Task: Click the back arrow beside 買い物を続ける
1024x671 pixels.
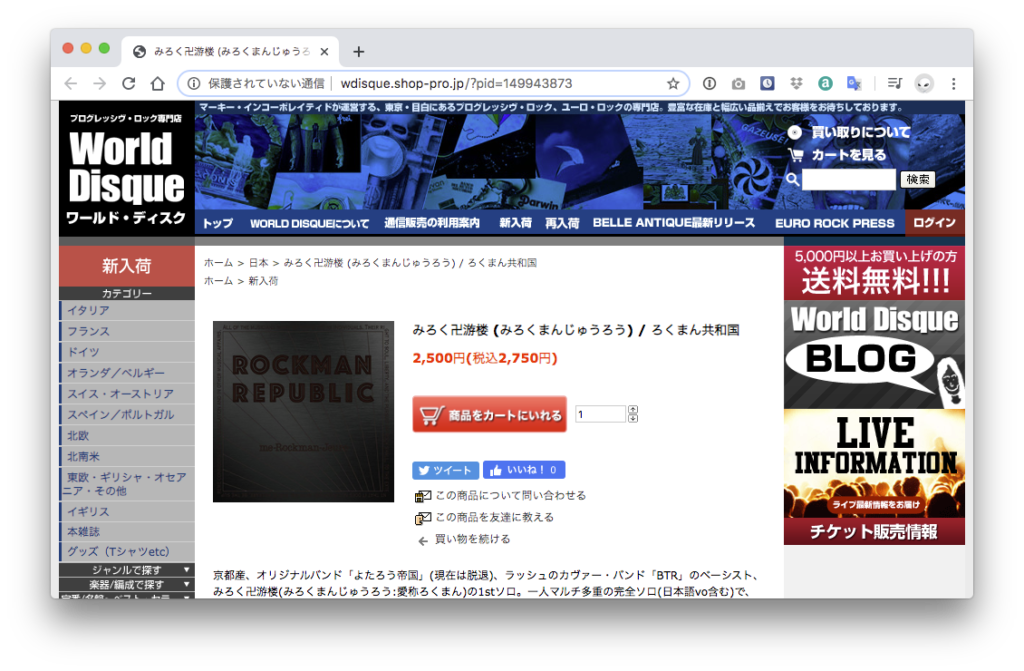Action: (423, 540)
